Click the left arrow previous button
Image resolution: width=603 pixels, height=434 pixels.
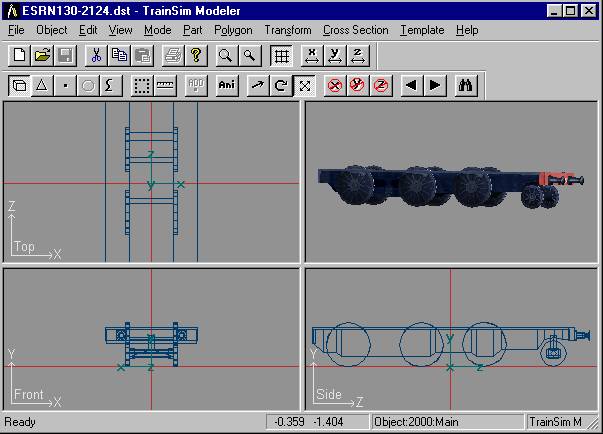[411, 85]
